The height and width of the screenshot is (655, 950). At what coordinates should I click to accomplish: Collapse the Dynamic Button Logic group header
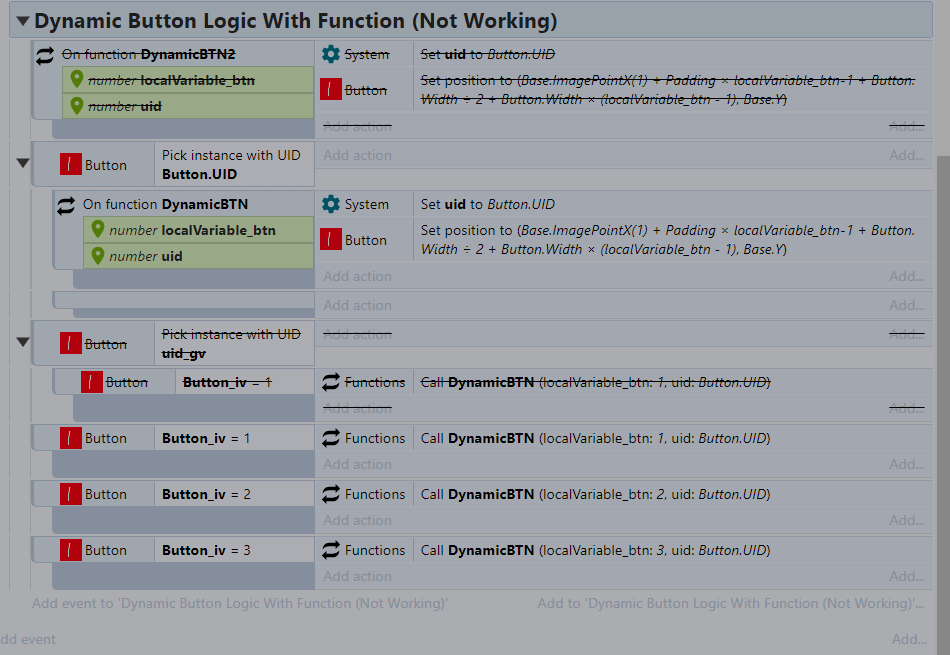tap(23, 21)
